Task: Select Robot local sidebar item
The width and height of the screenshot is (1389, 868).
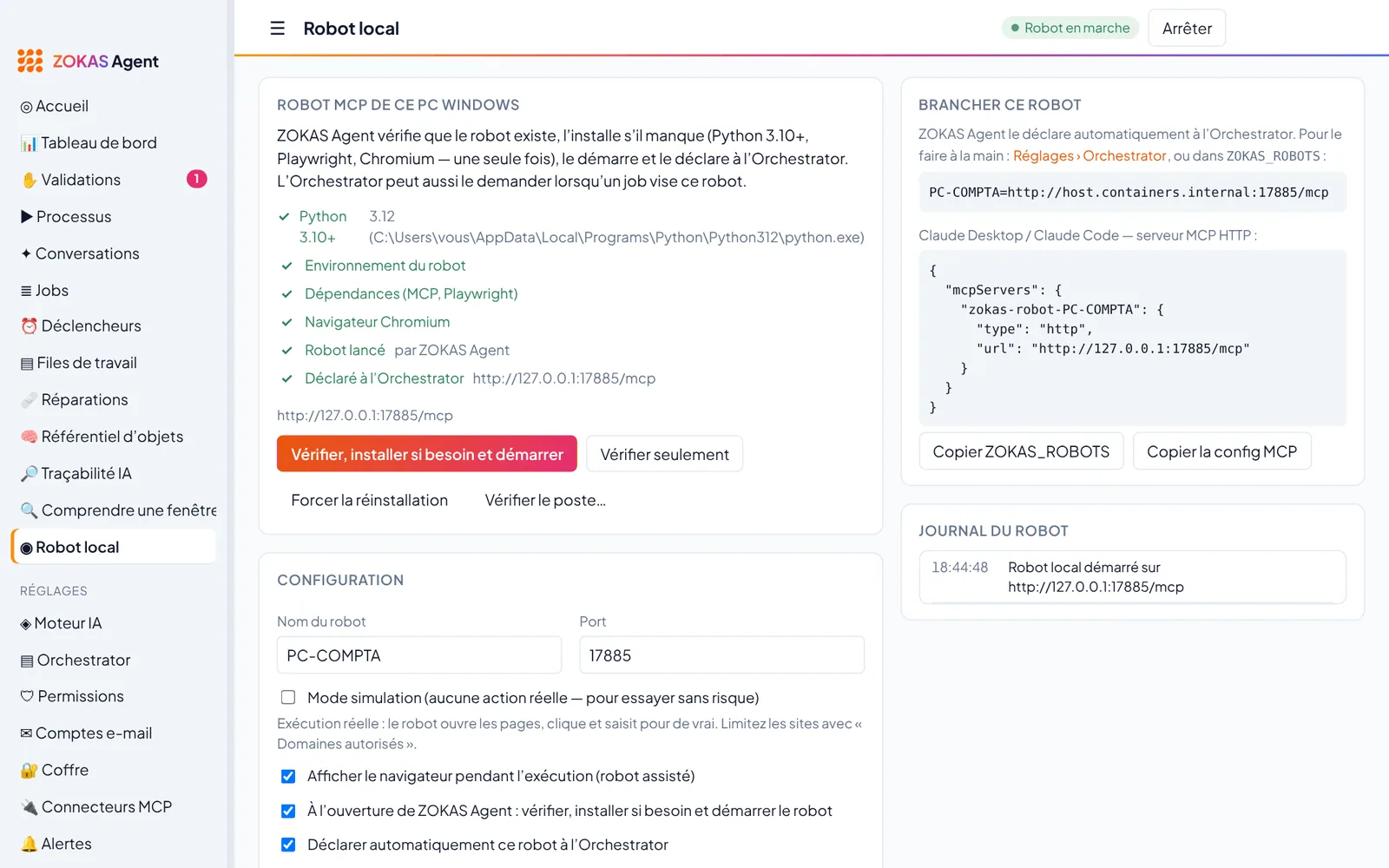Action: pos(114,547)
